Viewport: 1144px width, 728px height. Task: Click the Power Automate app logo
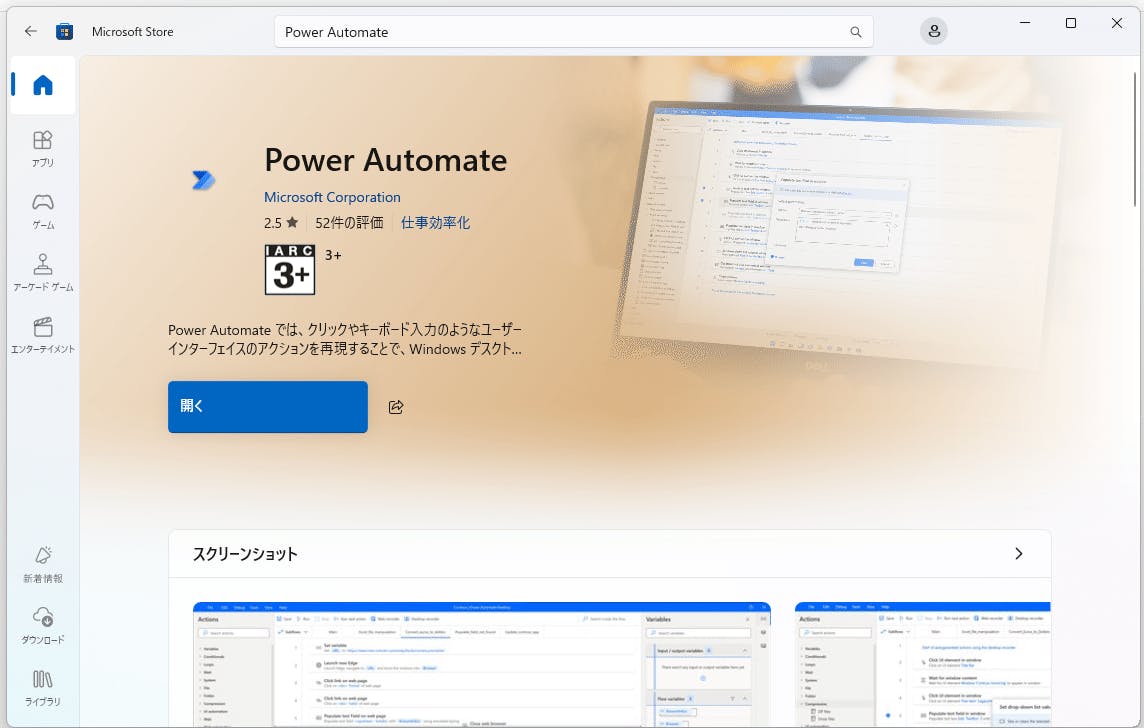(204, 180)
